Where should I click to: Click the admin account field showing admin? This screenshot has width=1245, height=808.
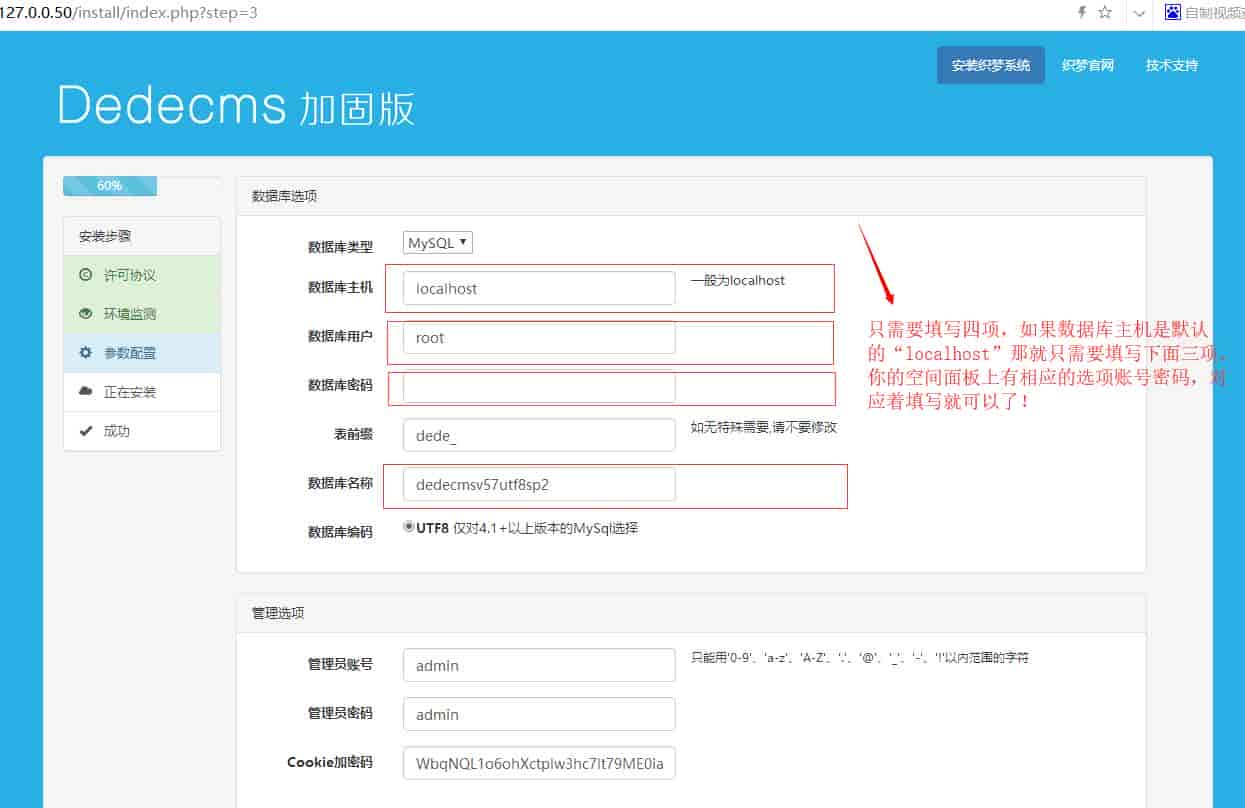[538, 664]
